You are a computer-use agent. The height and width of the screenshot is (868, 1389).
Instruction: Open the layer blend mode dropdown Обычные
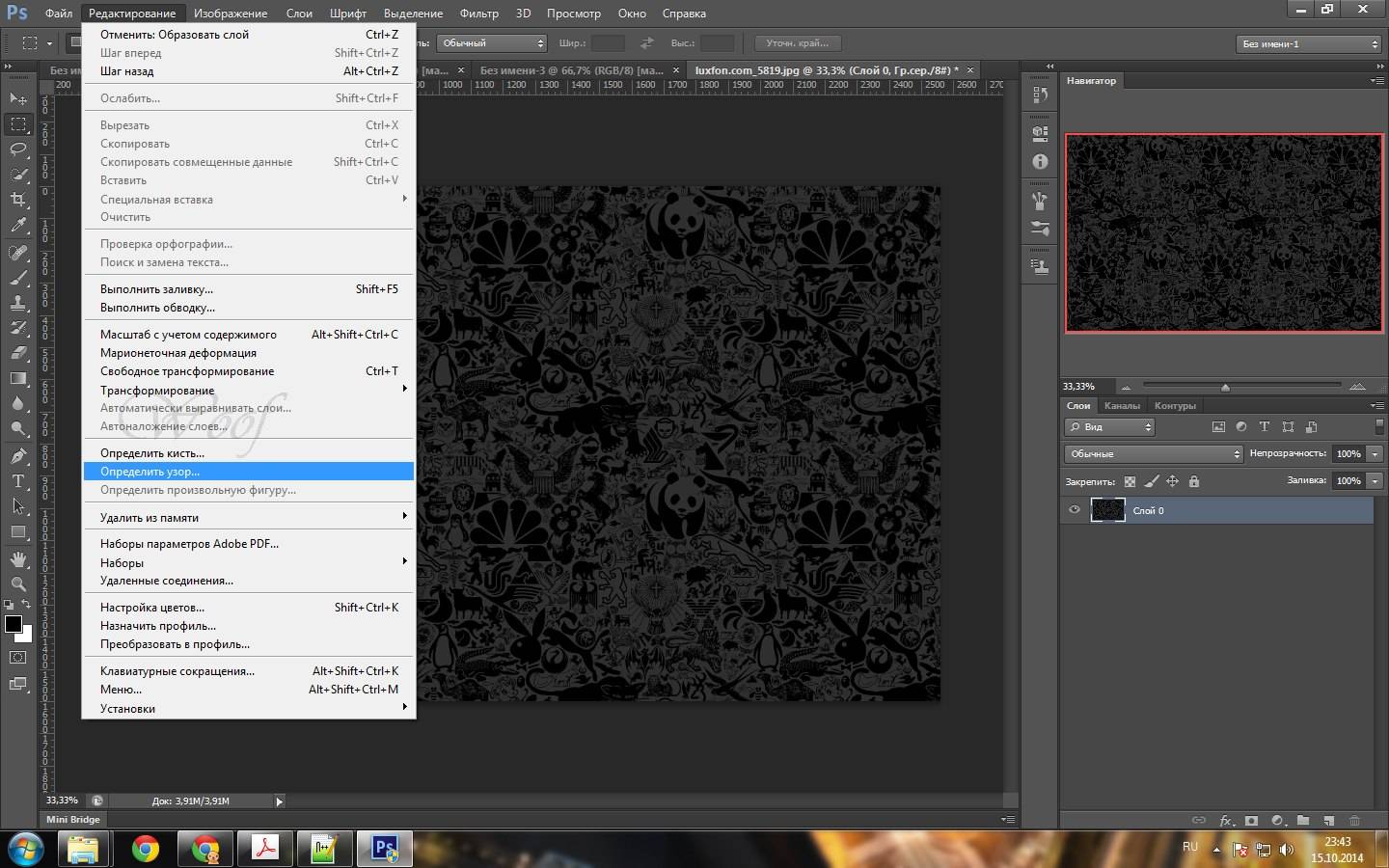(1154, 453)
